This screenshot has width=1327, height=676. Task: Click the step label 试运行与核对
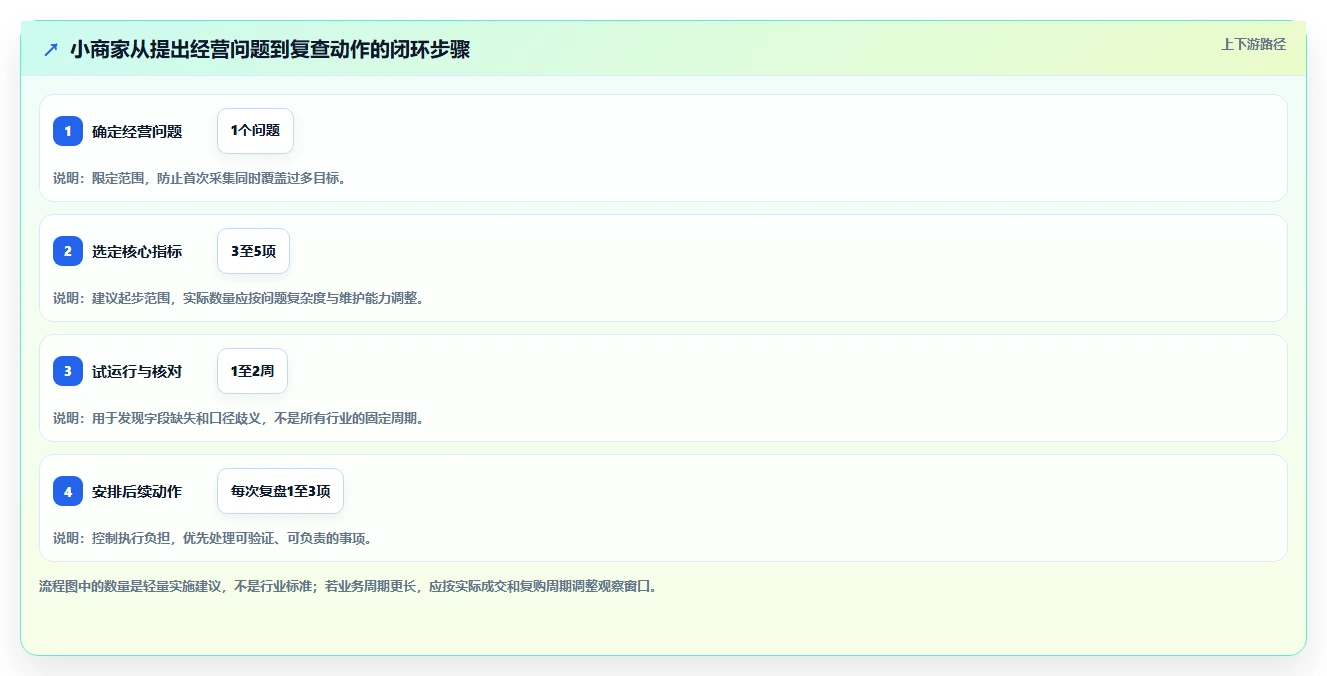coord(137,371)
